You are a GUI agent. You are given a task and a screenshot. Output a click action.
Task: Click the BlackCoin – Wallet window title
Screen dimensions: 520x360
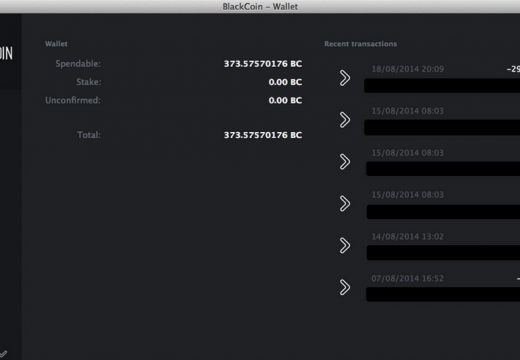pyautogui.click(x=260, y=7)
